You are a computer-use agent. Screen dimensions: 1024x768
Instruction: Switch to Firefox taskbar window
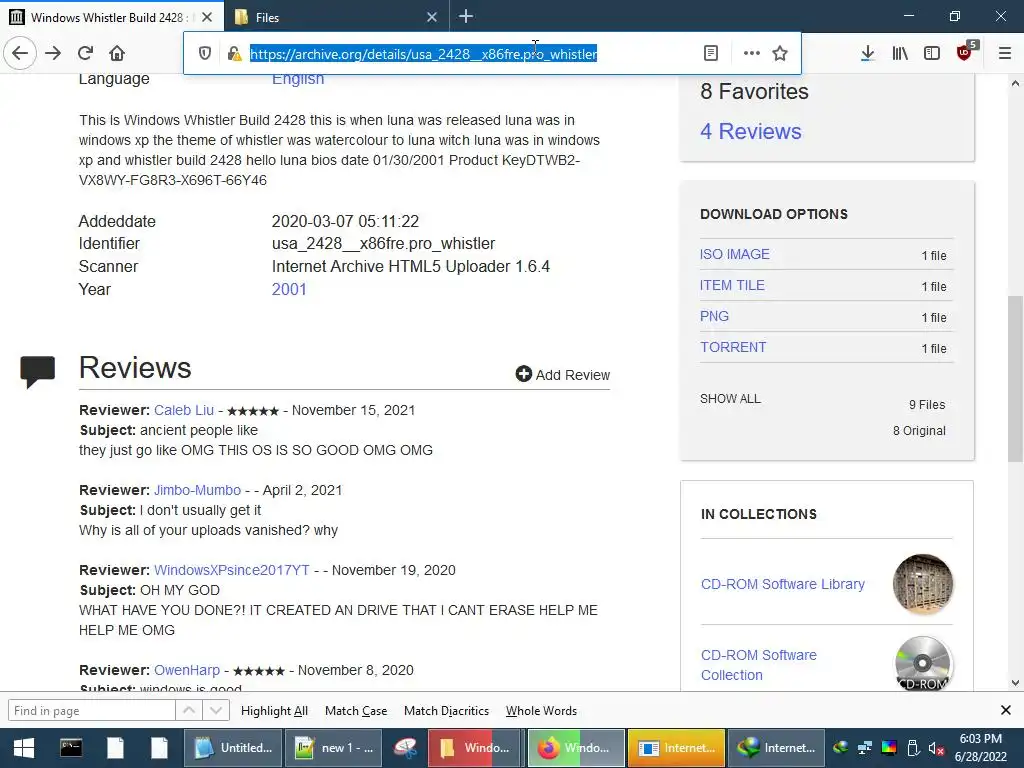(575, 748)
